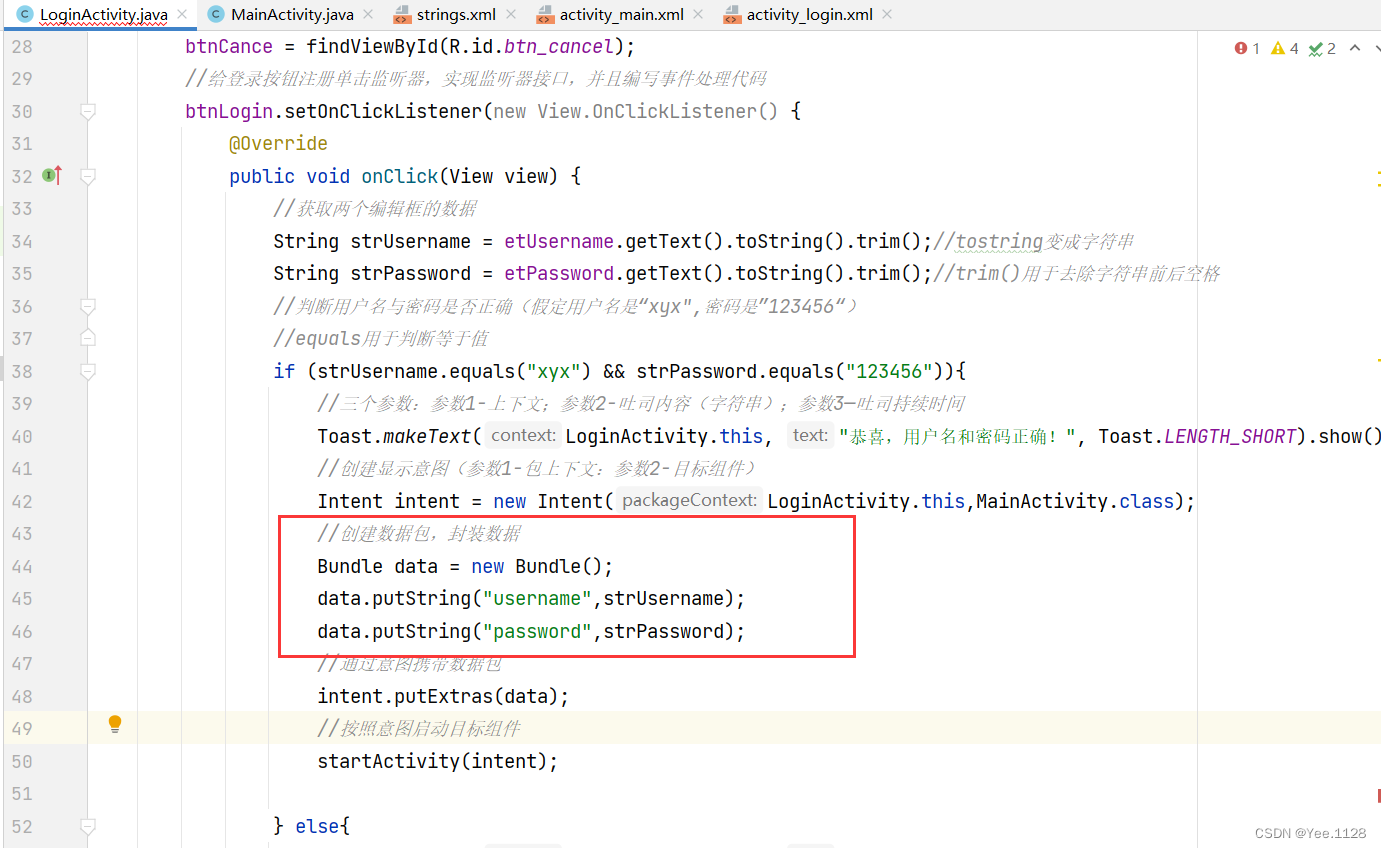Click the 'text:' inlay hint on line 40
This screenshot has height=848, width=1381.
810,436
